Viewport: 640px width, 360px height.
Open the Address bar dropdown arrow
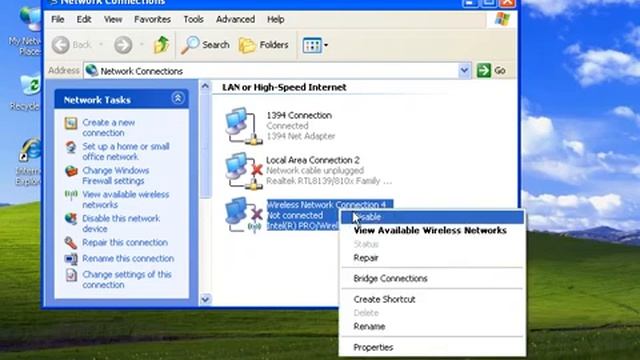click(464, 71)
